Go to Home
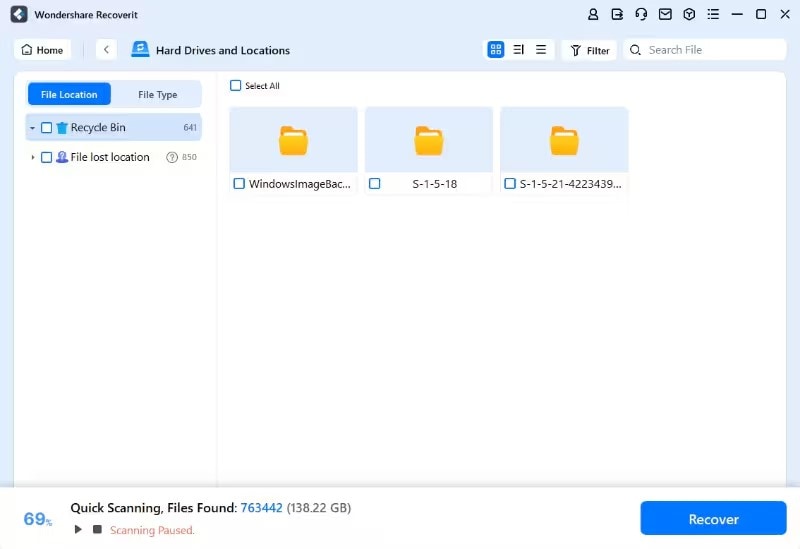Screen dimensions: 800x549 [x=42, y=50]
